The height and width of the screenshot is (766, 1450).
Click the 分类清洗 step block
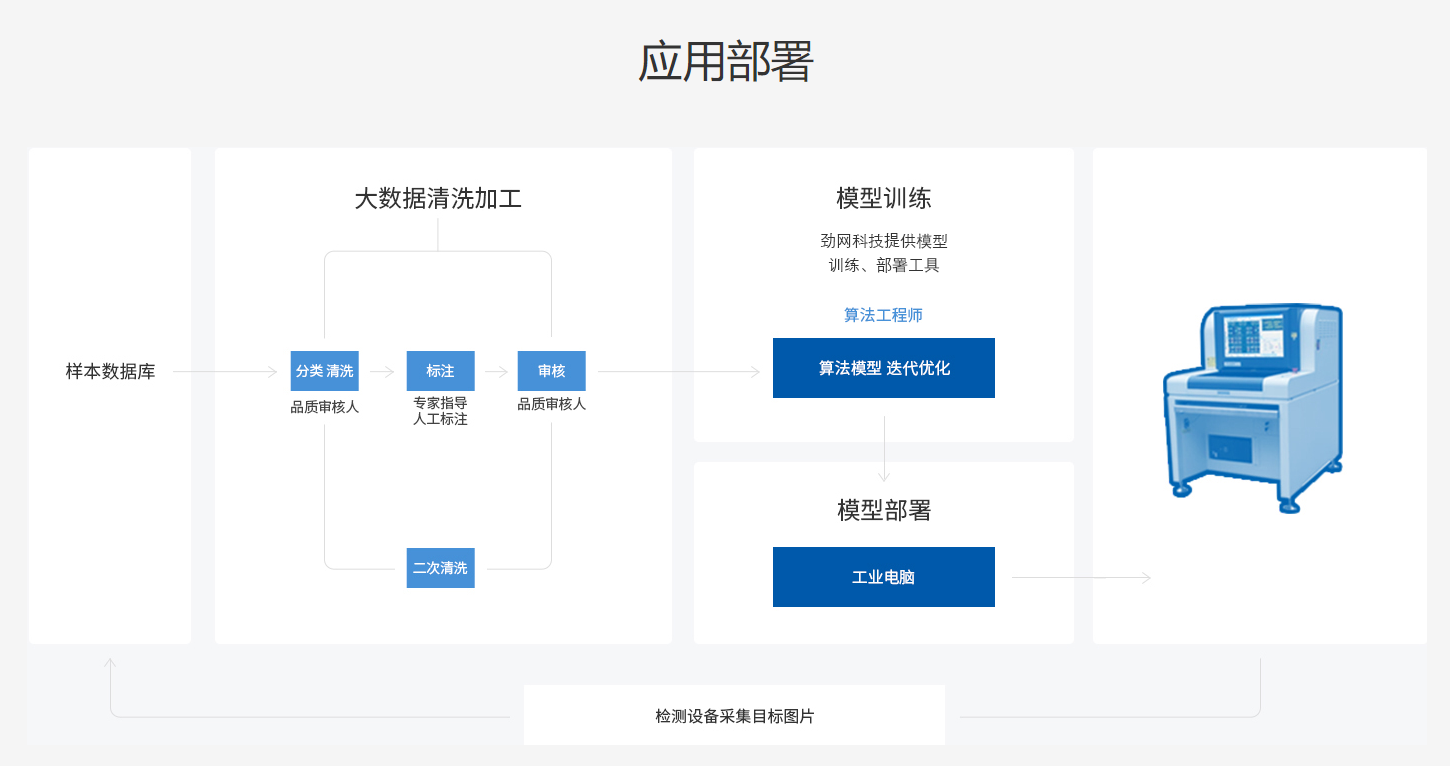(325, 371)
